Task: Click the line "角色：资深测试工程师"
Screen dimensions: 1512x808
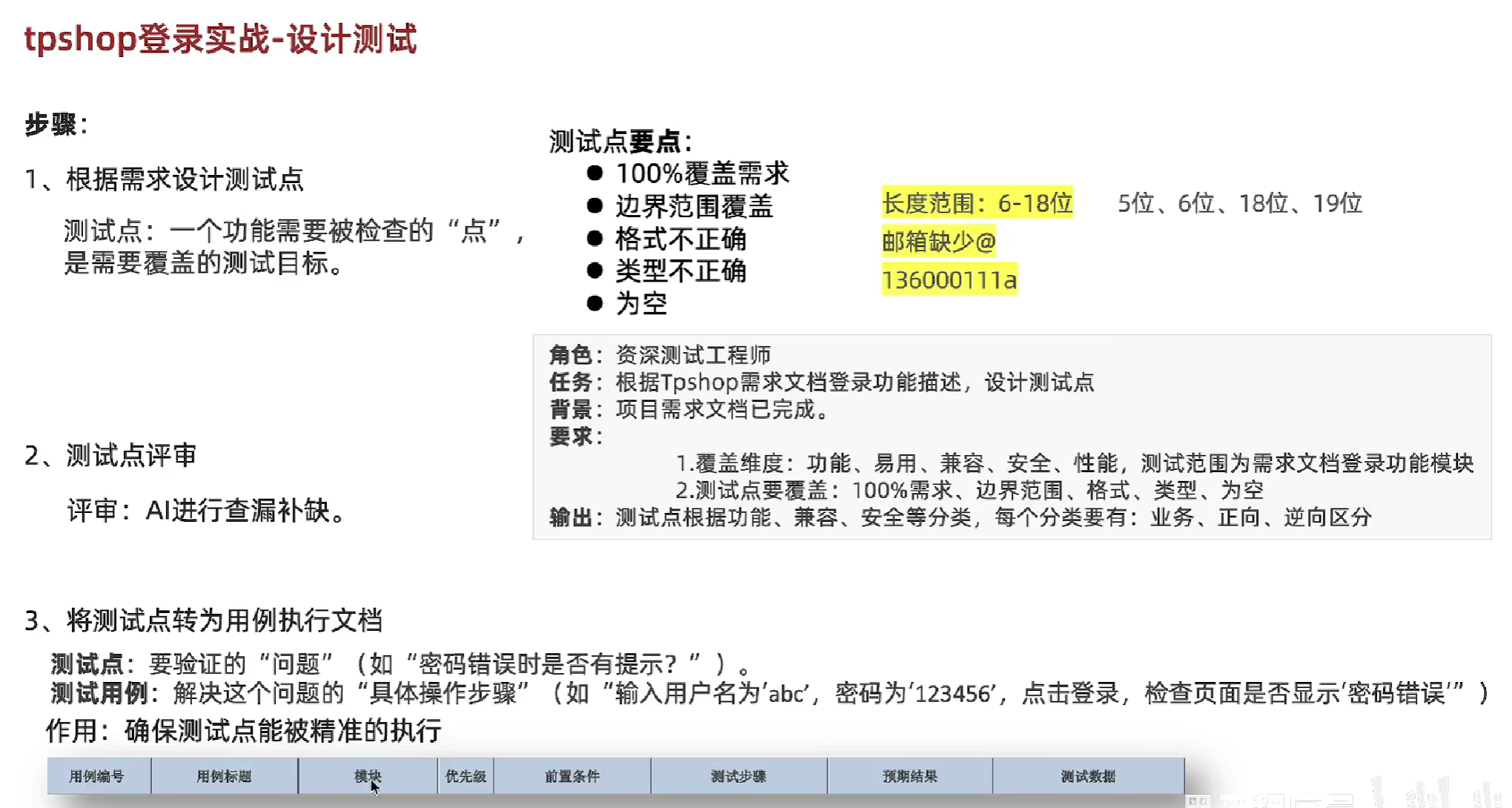Action: point(660,355)
